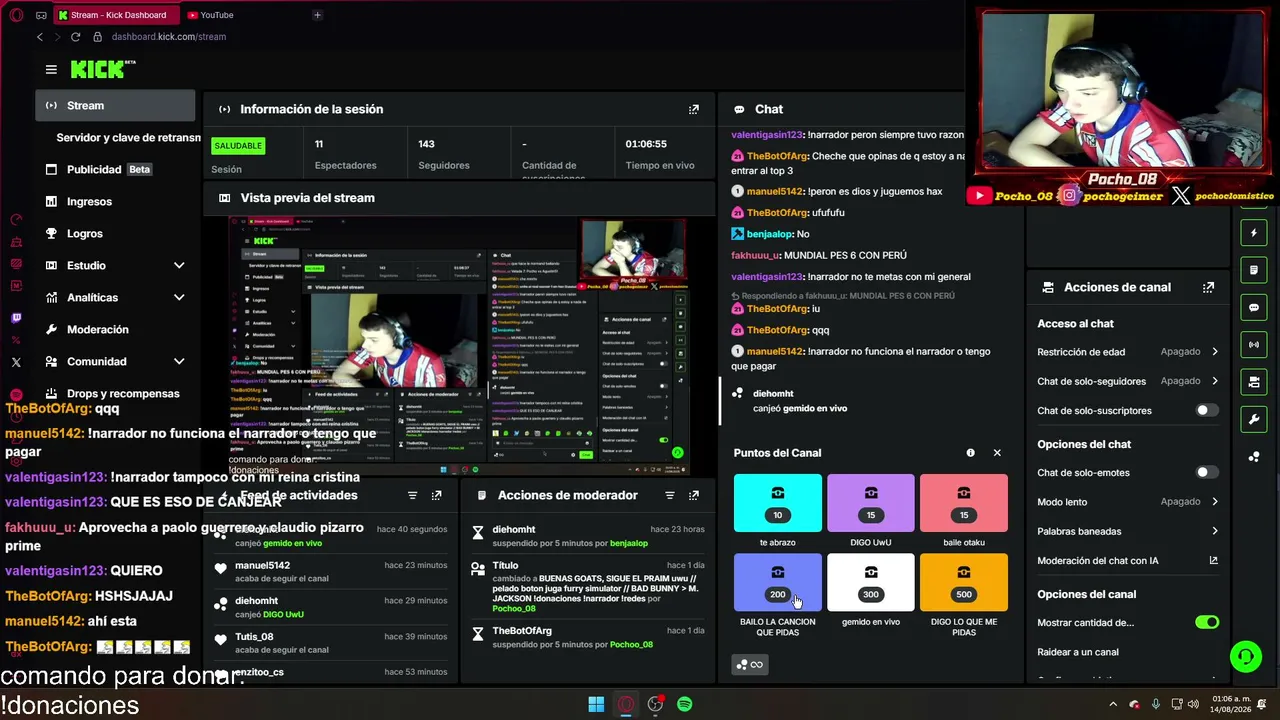Open info icon in Puntos del Canal
This screenshot has height=720, width=1280.
tap(970, 453)
